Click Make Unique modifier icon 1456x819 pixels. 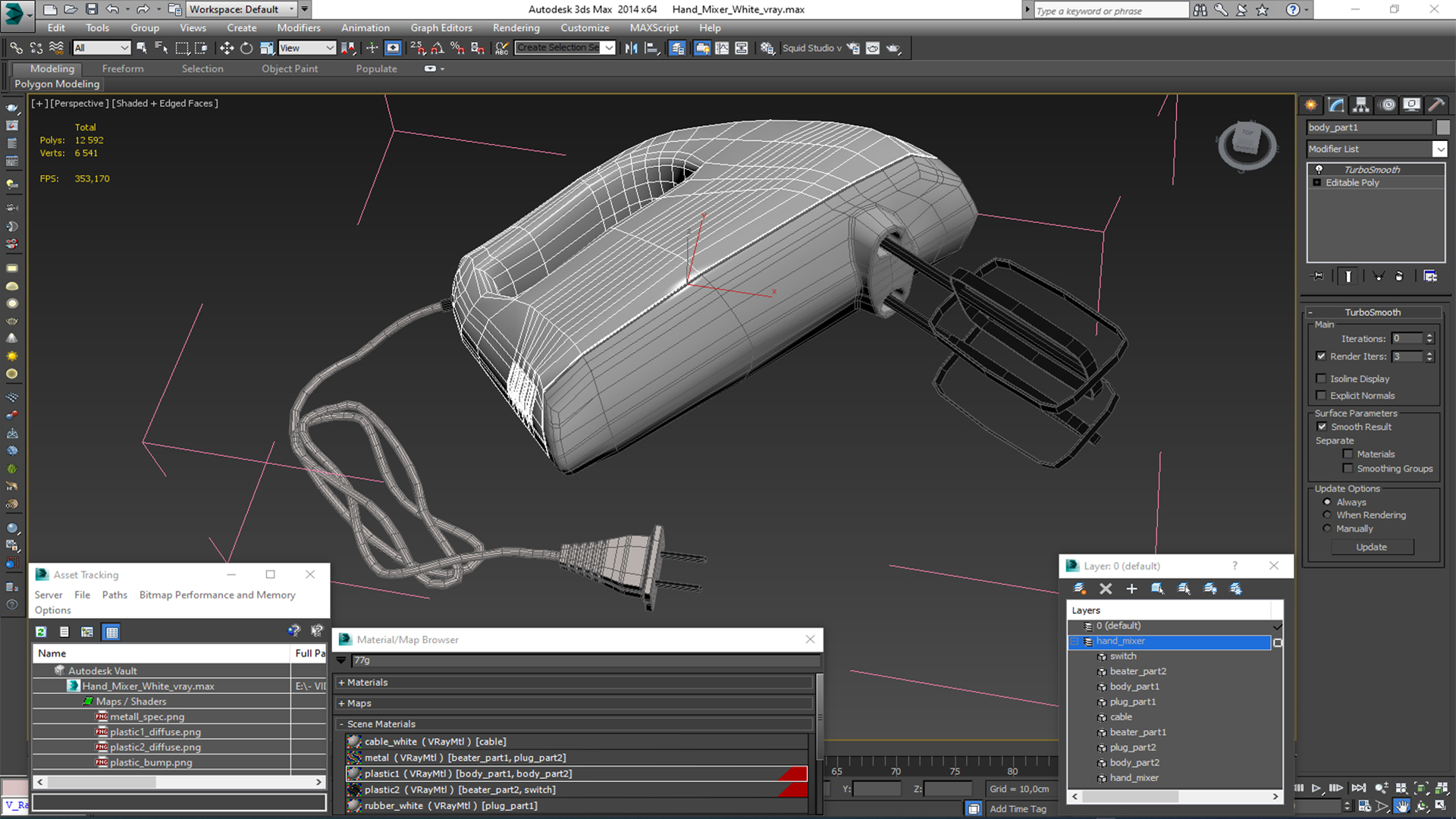pyautogui.click(x=1378, y=276)
